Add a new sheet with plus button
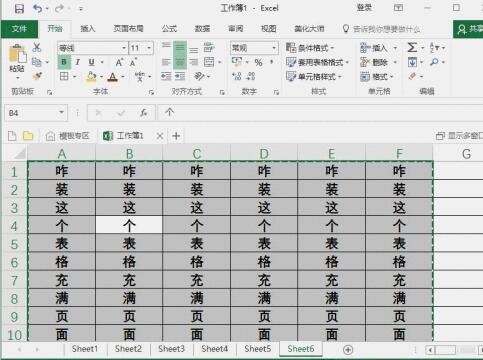Viewport: 483px width, 360px height. coord(348,350)
